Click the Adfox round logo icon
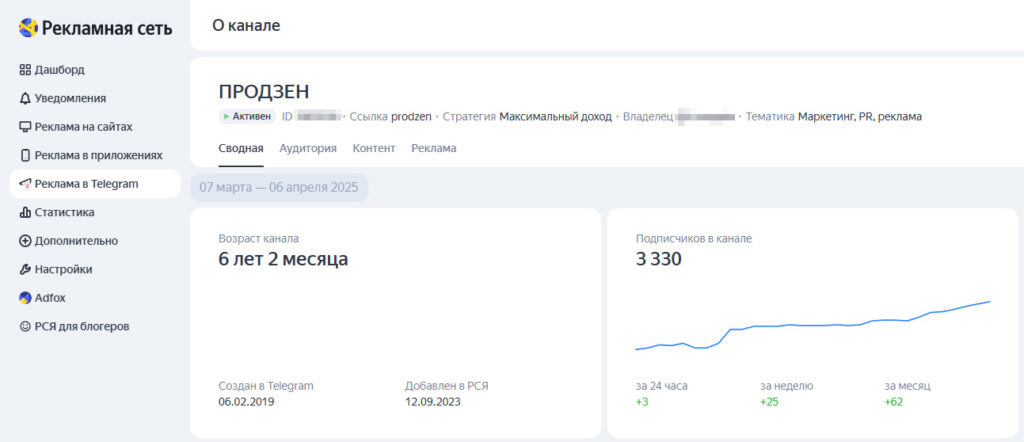The width and height of the screenshot is (1024, 442). click(25, 298)
